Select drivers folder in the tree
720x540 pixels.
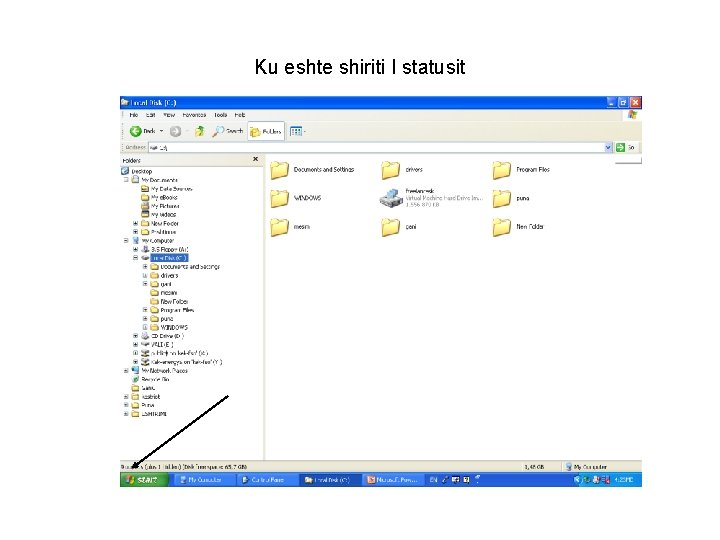pyautogui.click(x=169, y=276)
